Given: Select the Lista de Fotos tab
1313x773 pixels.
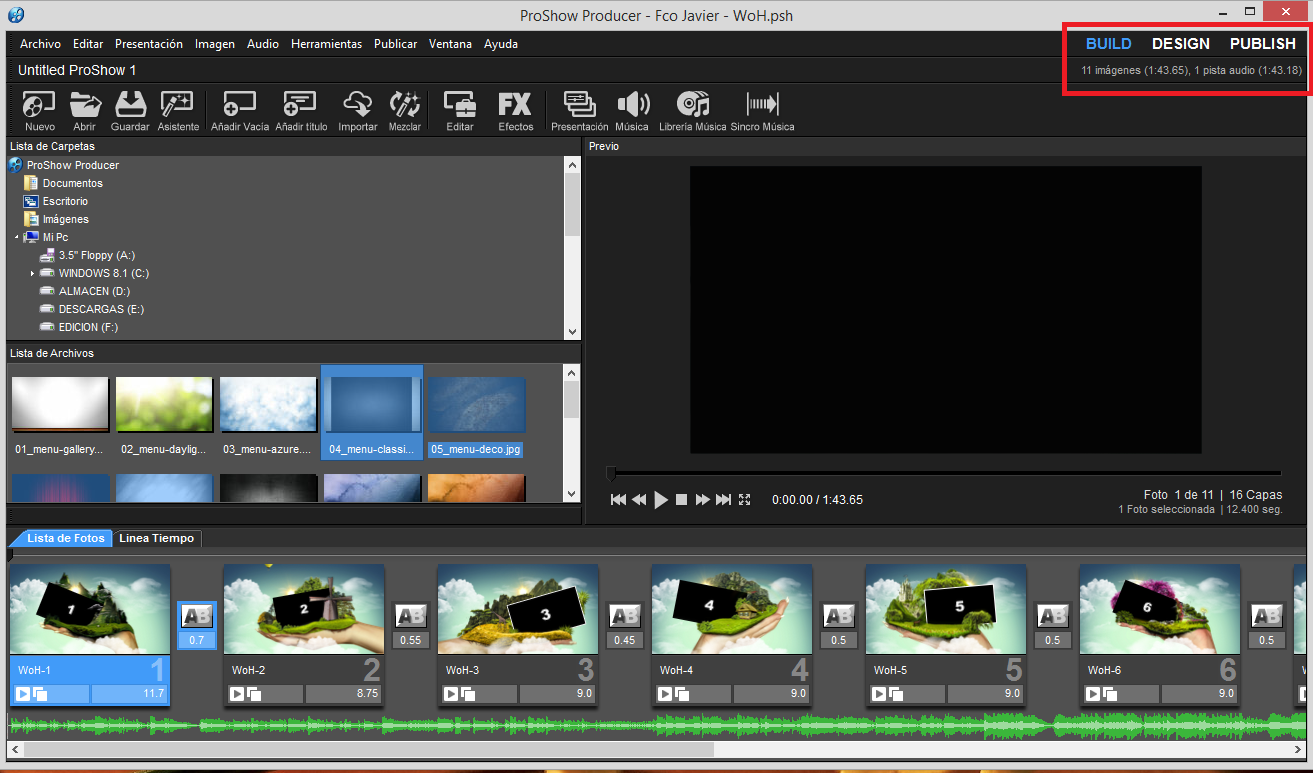Looking at the screenshot, I should (x=65, y=538).
